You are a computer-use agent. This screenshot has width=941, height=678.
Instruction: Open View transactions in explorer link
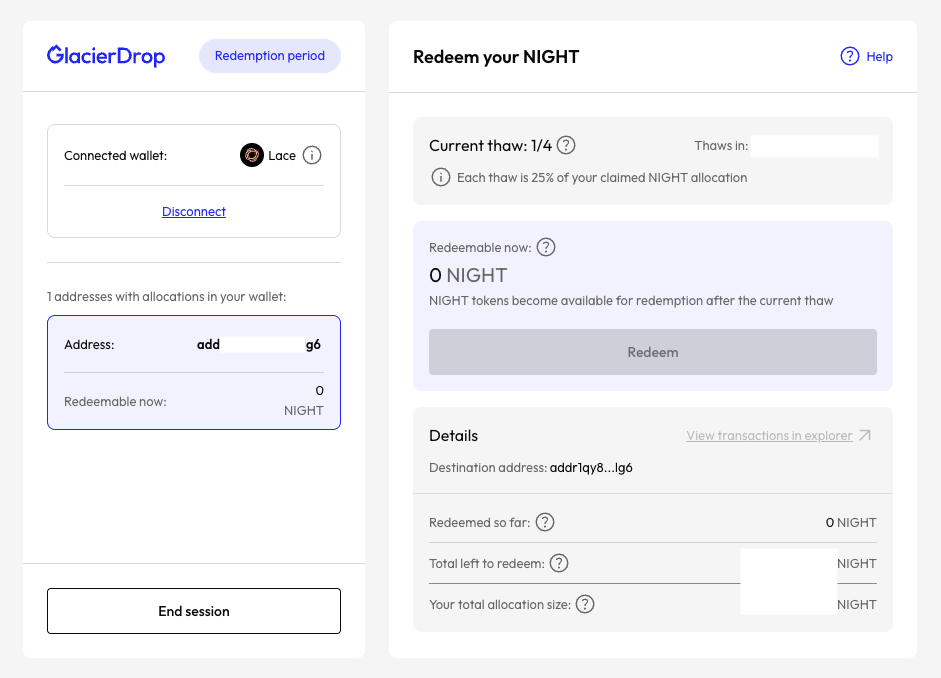769,436
